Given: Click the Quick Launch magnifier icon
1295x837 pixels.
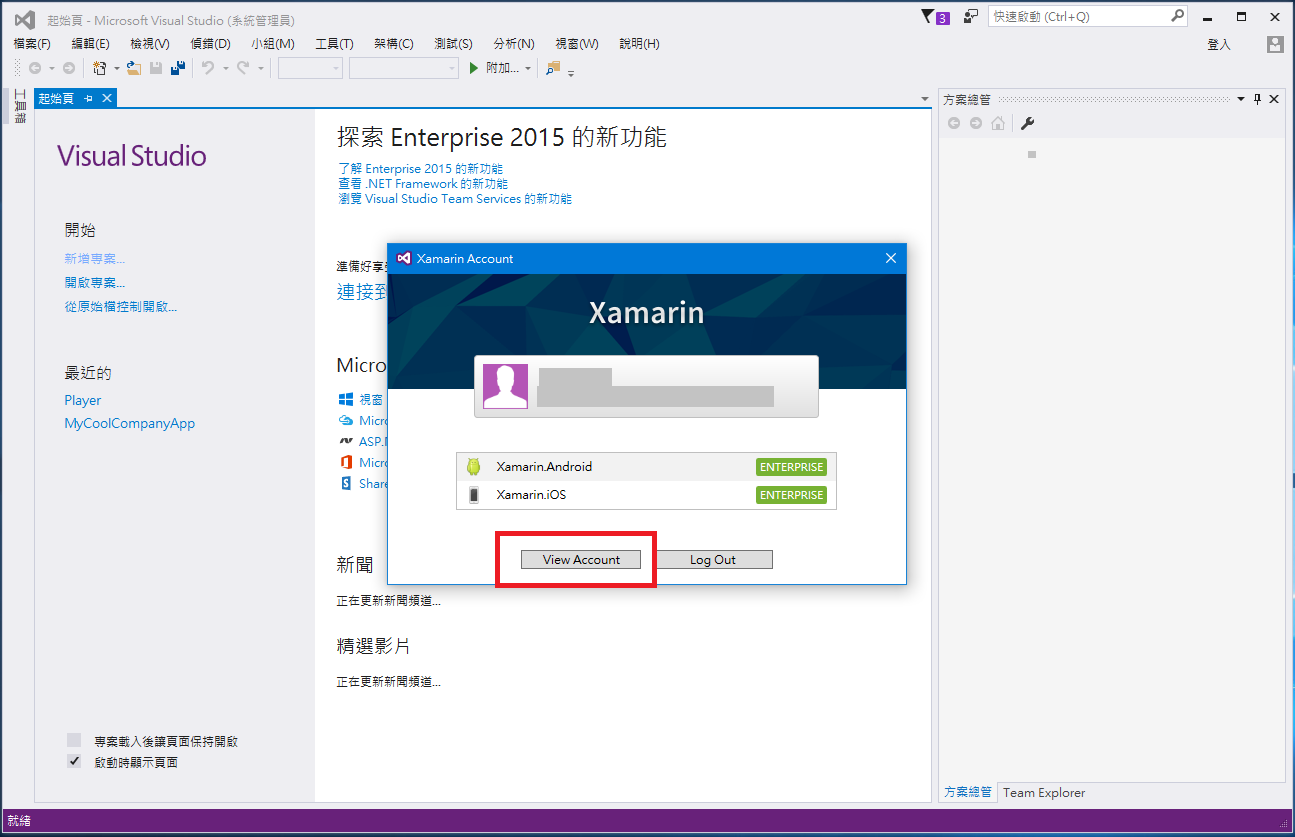Looking at the screenshot, I should [1177, 16].
